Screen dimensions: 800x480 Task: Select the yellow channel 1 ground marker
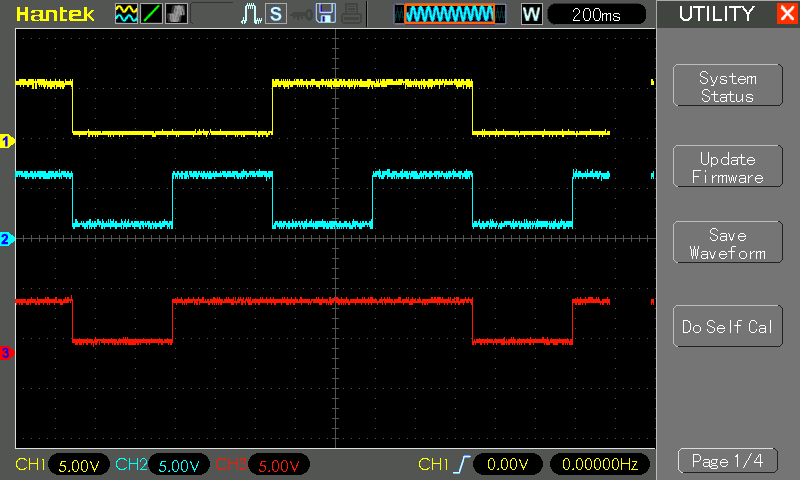point(6,142)
